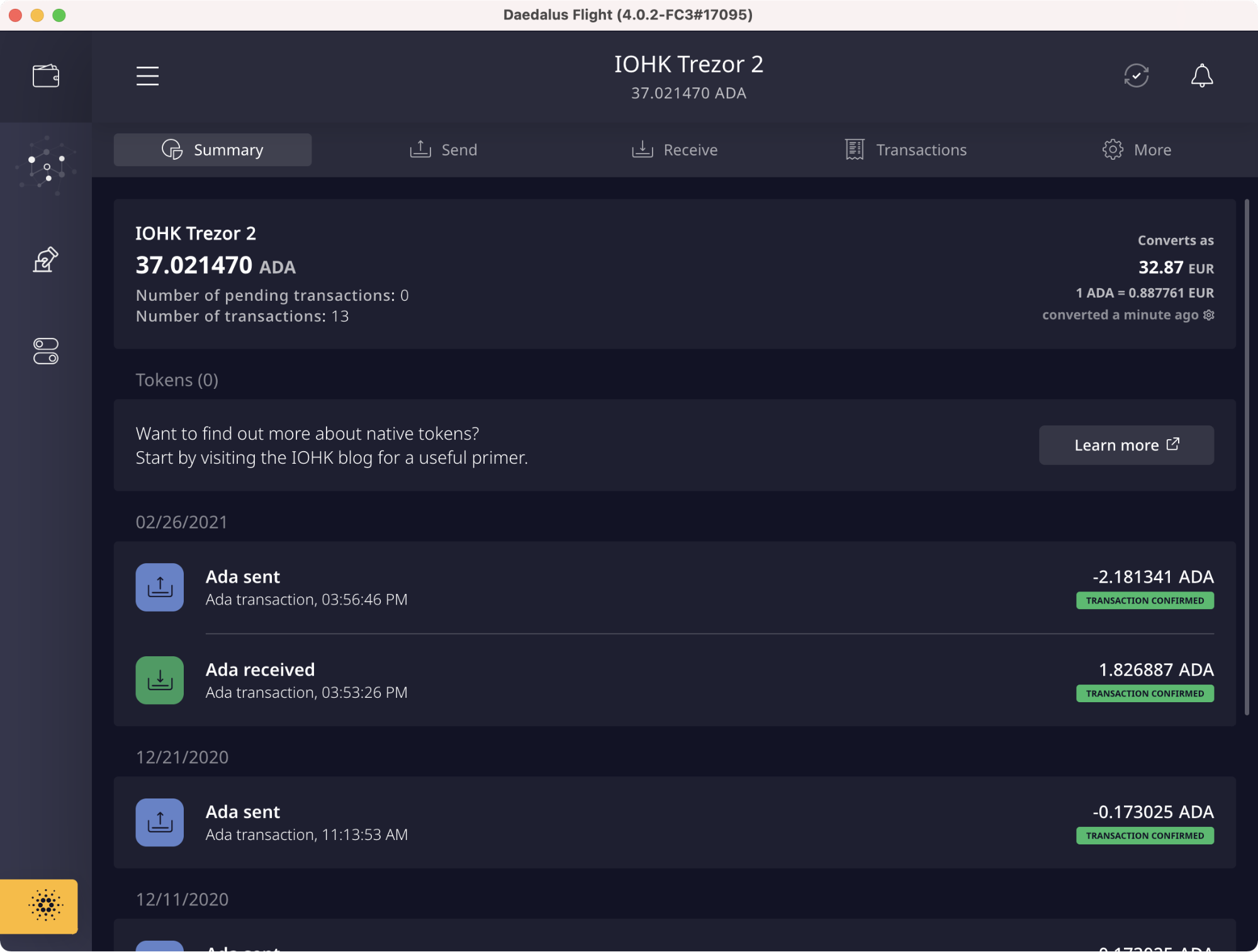Click the Learn more button
1258x952 pixels.
pyautogui.click(x=1126, y=445)
